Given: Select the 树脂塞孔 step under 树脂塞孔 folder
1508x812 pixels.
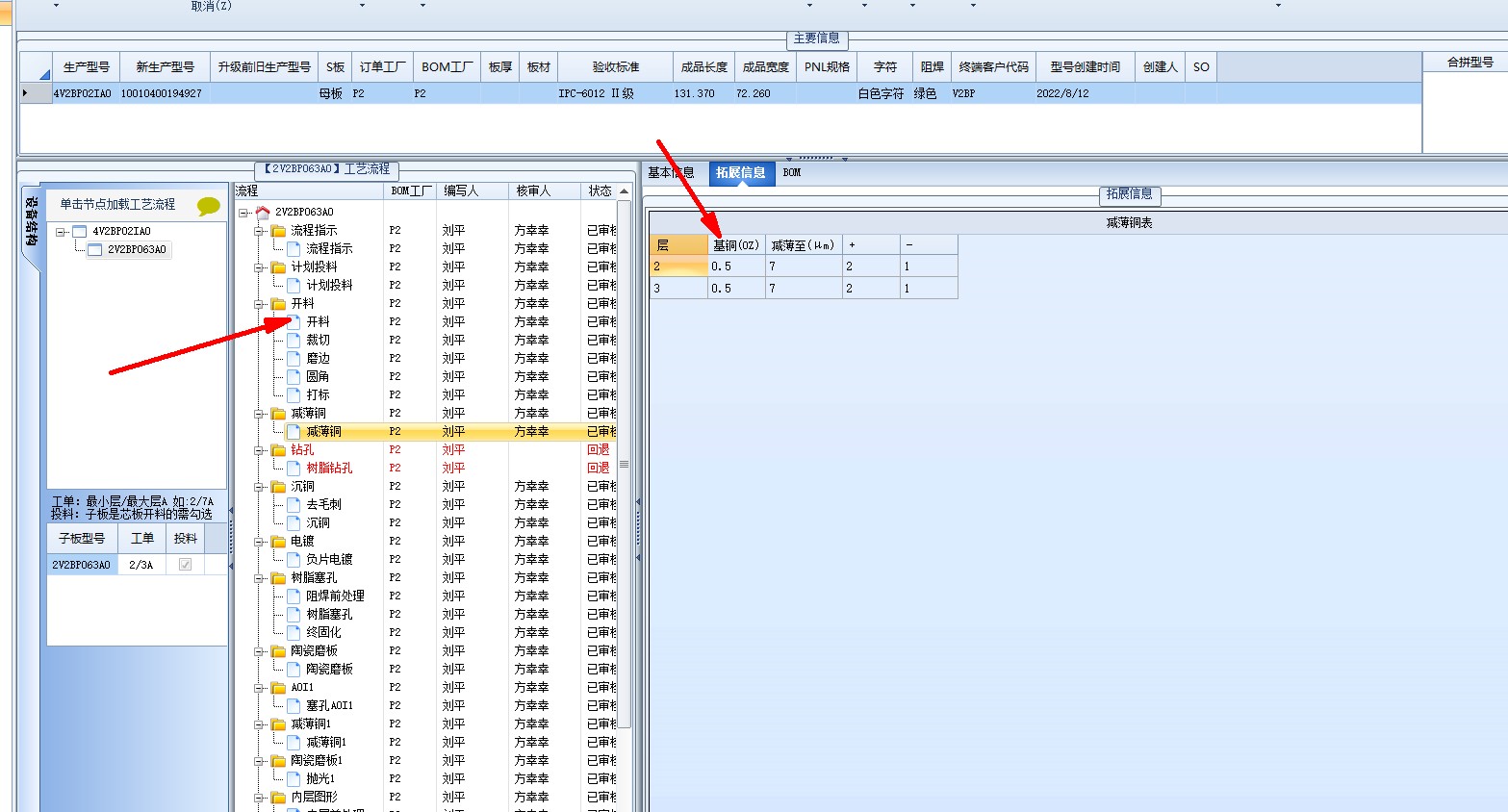Looking at the screenshot, I should pos(329,614).
